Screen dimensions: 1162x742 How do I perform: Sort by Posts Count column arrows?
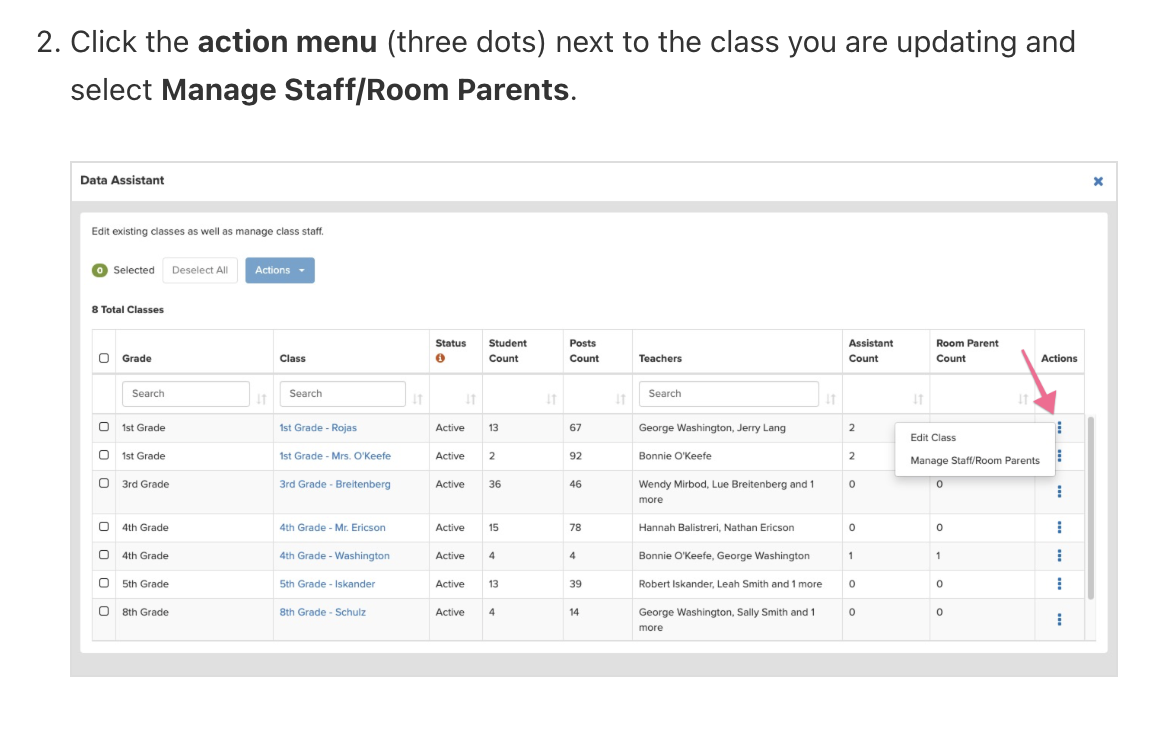620,399
